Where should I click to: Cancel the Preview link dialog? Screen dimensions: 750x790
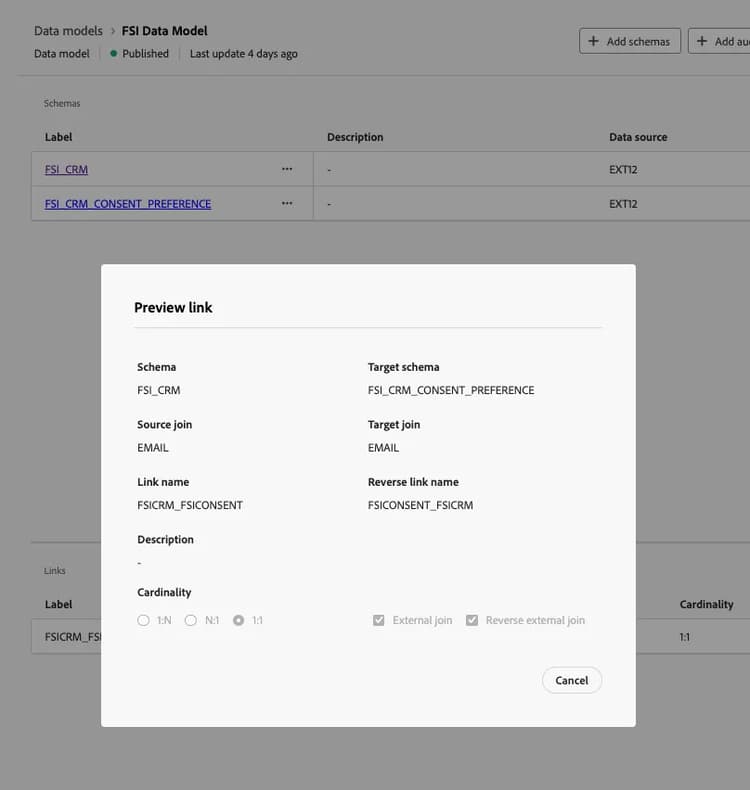point(572,680)
